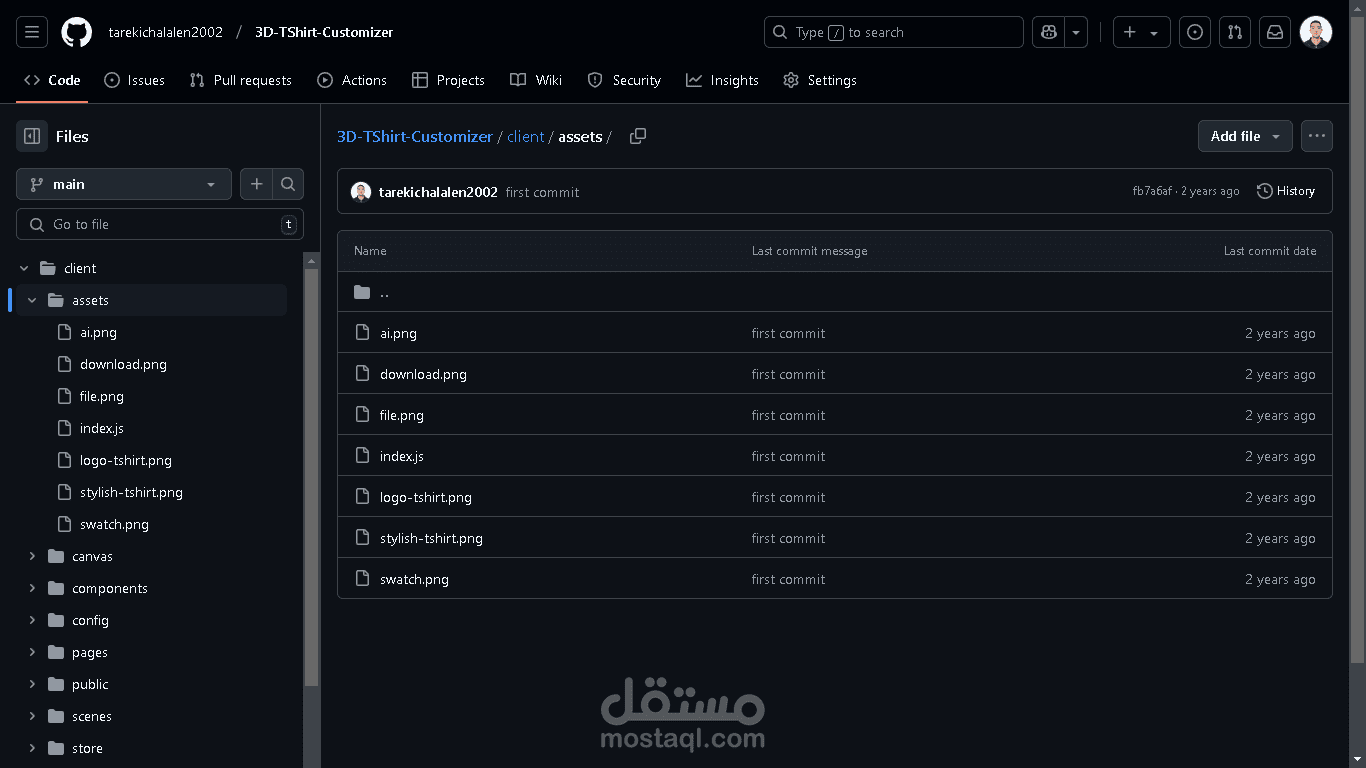The width and height of the screenshot is (1366, 768).
Task: Switch to the Issues tab
Action: pyautogui.click(x=134, y=80)
